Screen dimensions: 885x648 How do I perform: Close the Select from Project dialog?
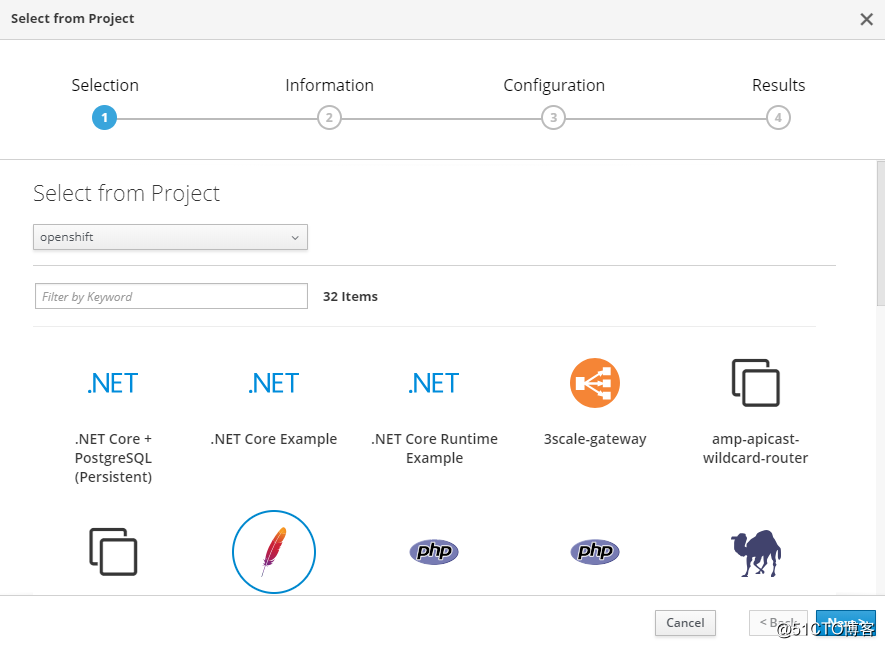click(x=866, y=19)
